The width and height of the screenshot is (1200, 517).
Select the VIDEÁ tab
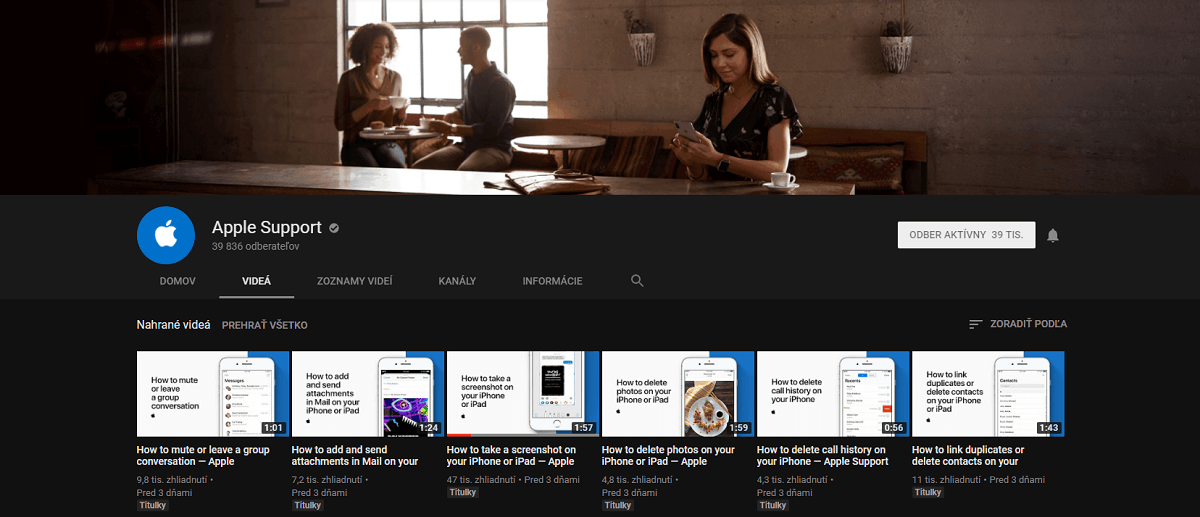(257, 281)
